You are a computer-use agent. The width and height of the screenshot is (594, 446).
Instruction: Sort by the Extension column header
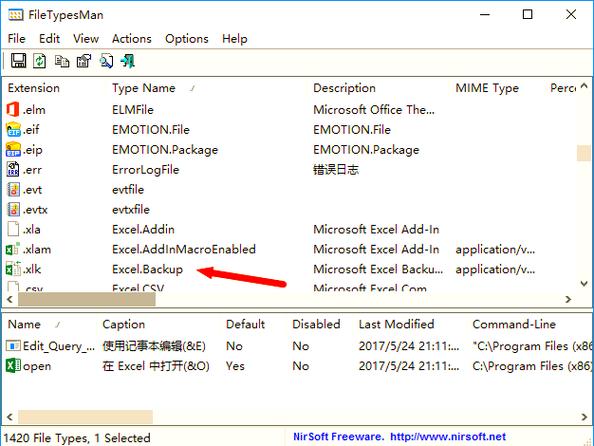point(34,88)
